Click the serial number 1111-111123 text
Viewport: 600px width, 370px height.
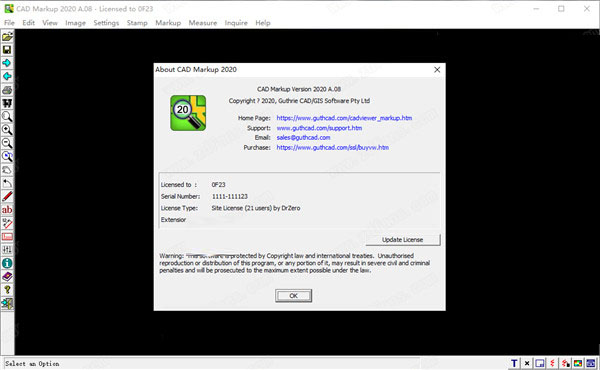point(230,196)
